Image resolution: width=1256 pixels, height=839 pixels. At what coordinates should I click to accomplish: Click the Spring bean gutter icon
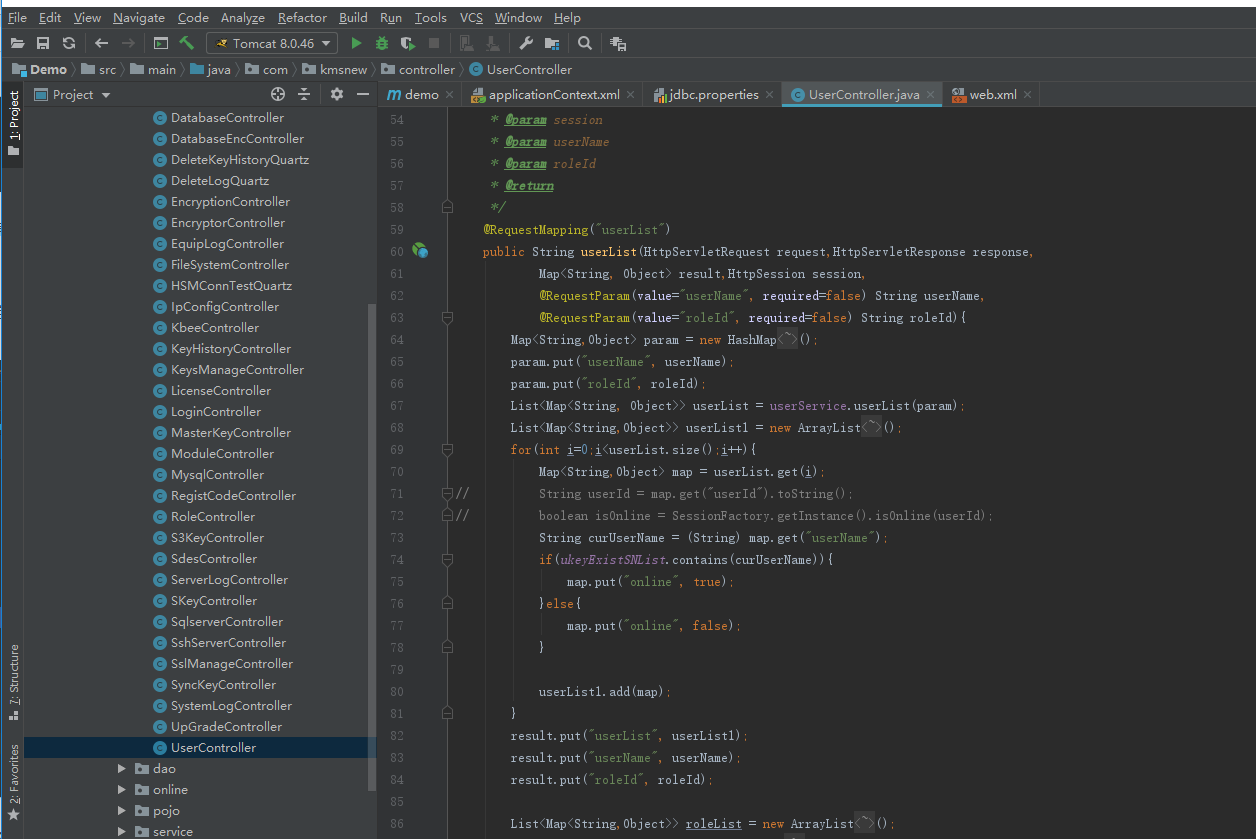[421, 252]
